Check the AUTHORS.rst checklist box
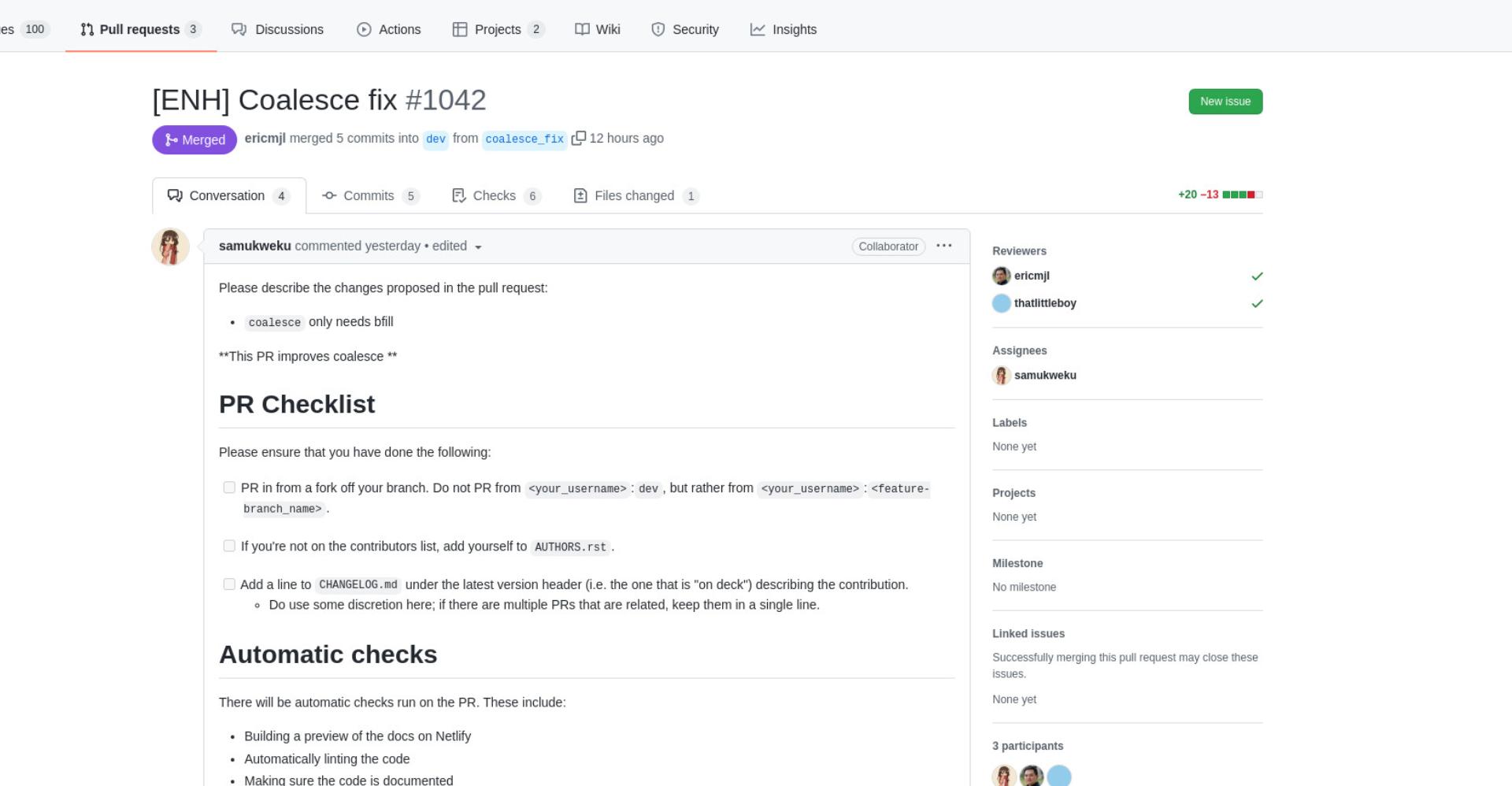The height and width of the screenshot is (786, 1512). click(229, 546)
